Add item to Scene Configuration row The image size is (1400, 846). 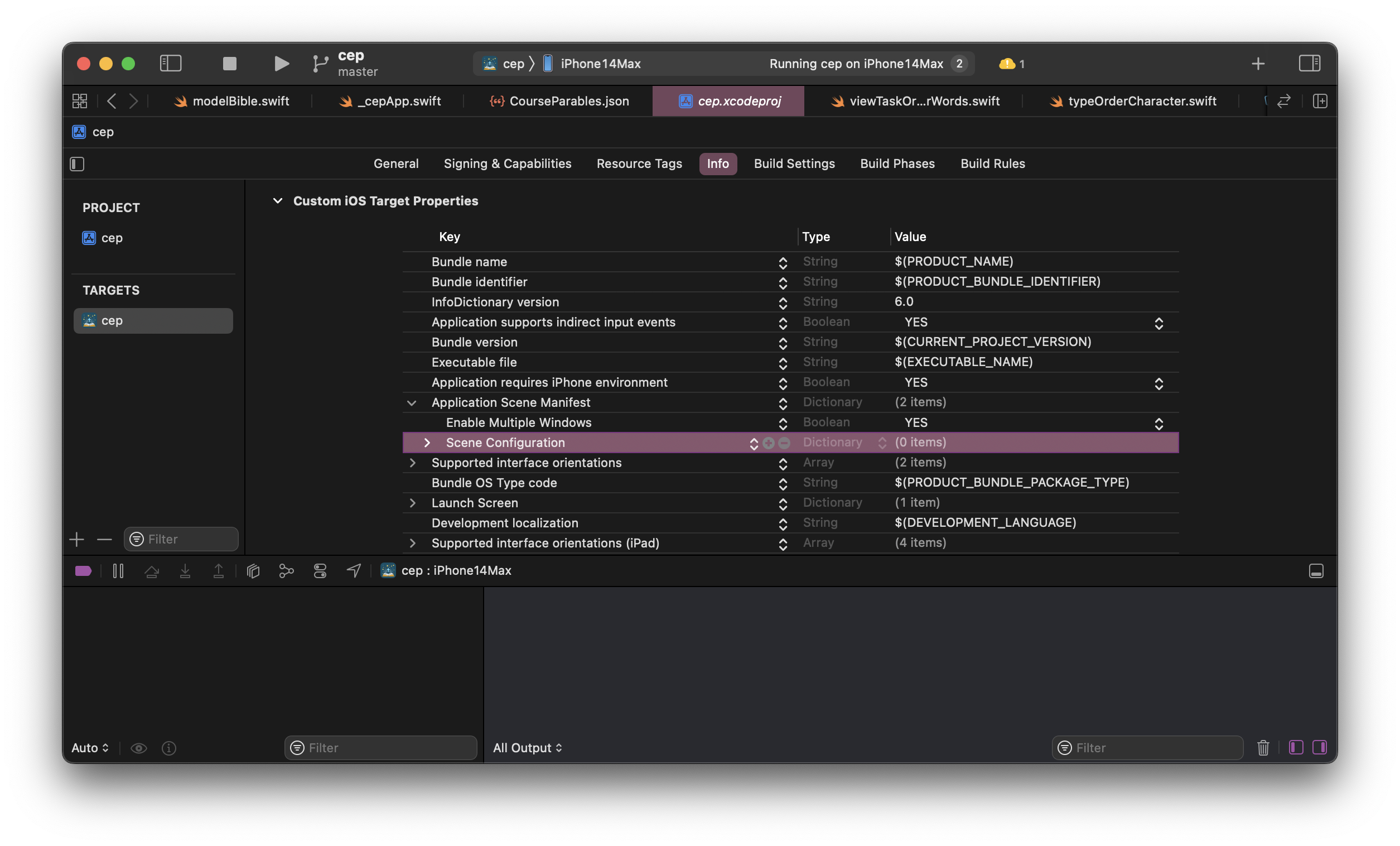(x=768, y=443)
